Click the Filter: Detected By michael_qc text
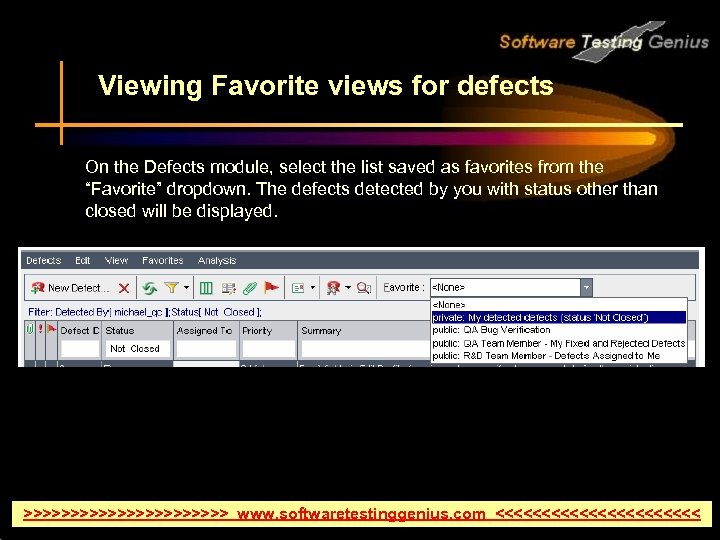The height and width of the screenshot is (540, 720). [x=145, y=312]
